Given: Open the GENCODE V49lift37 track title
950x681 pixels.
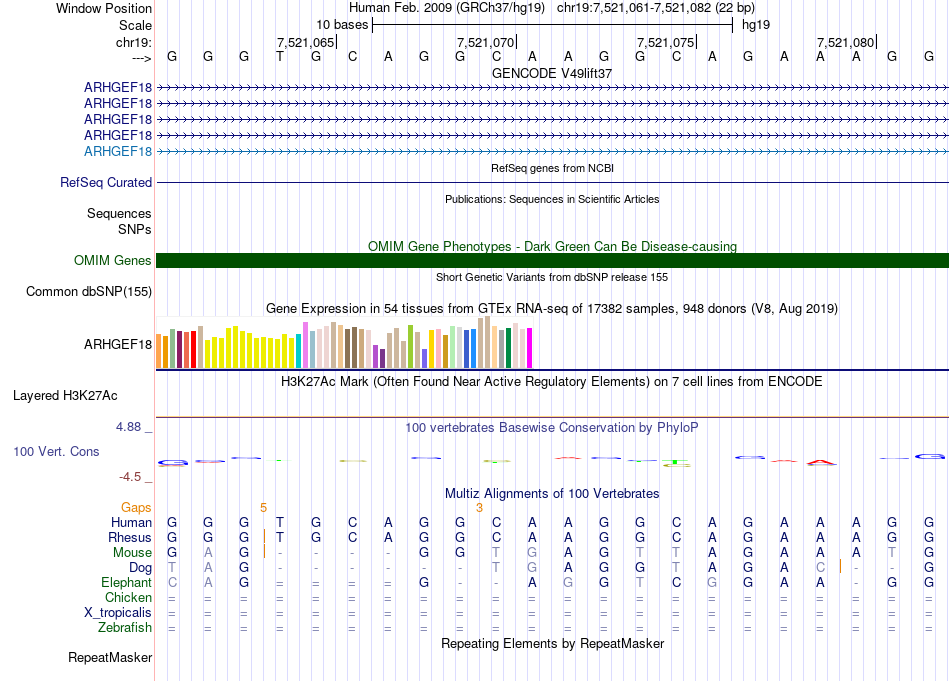Looking at the screenshot, I should (x=552, y=73).
